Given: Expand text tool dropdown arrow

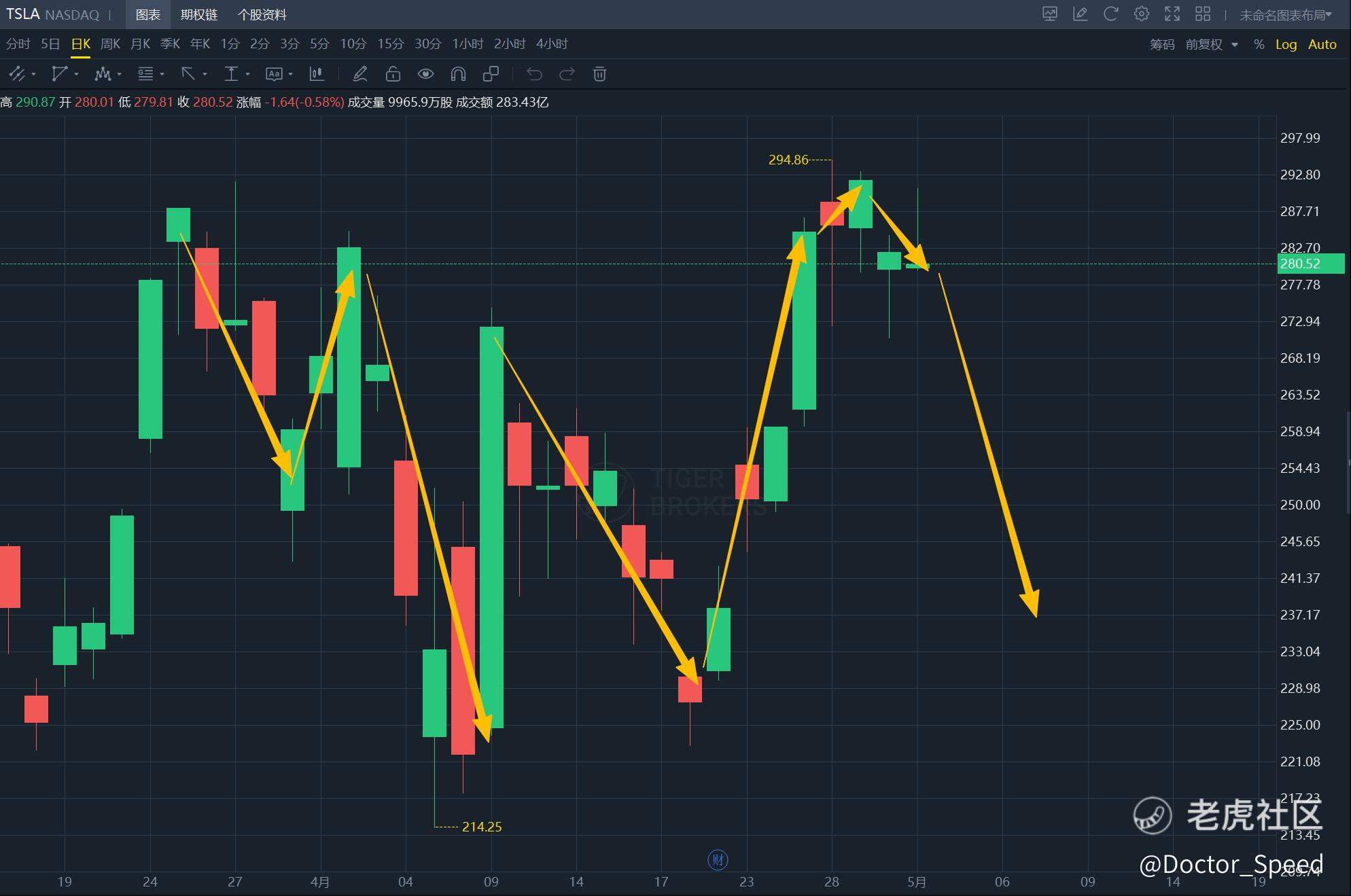Looking at the screenshot, I should (x=290, y=74).
